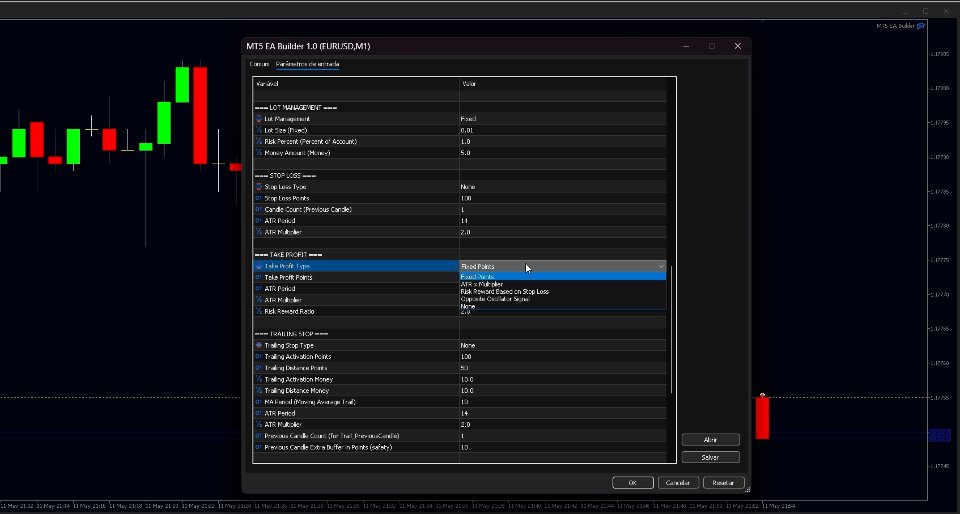Viewport: 960px width, 514px height.
Task: Select the Take Profit Points label
Action: [x=288, y=277]
